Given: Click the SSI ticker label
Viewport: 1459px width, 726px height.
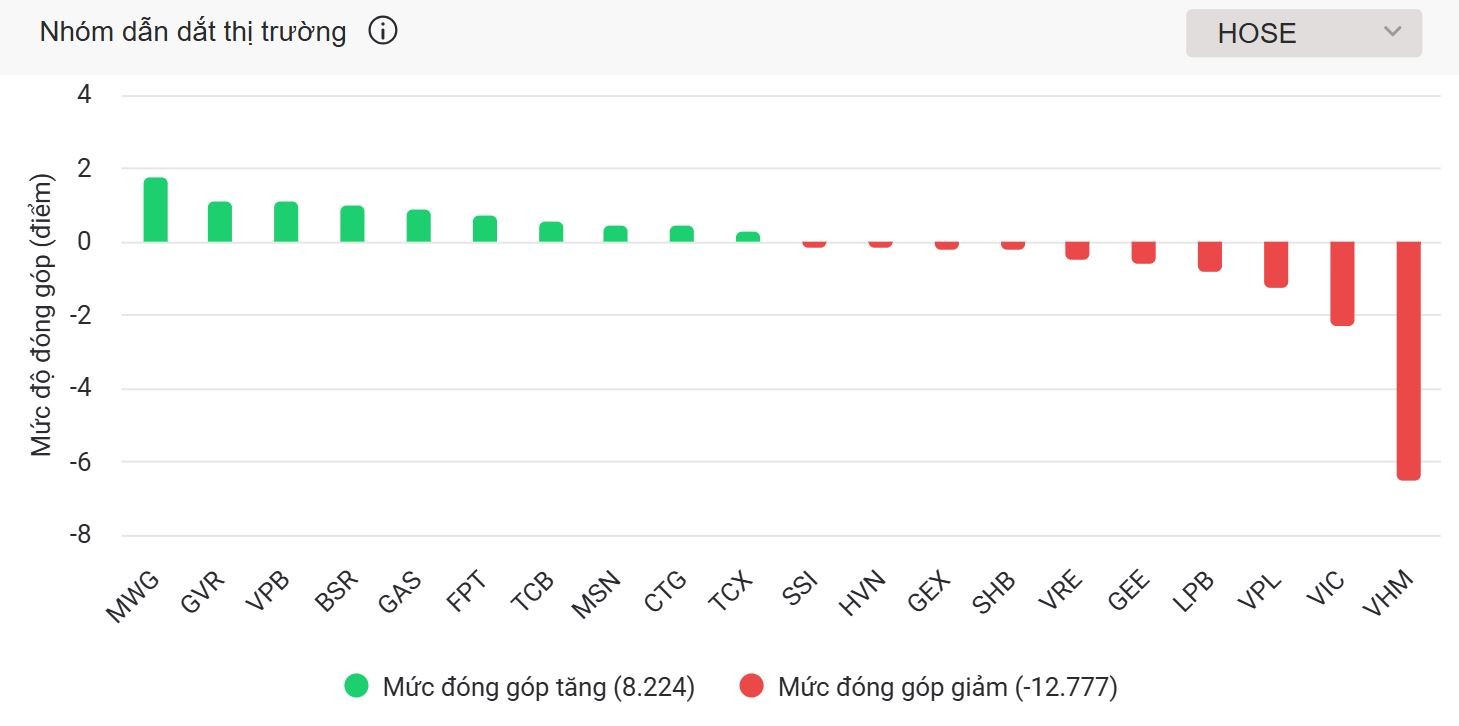Looking at the screenshot, I should pos(799,585).
